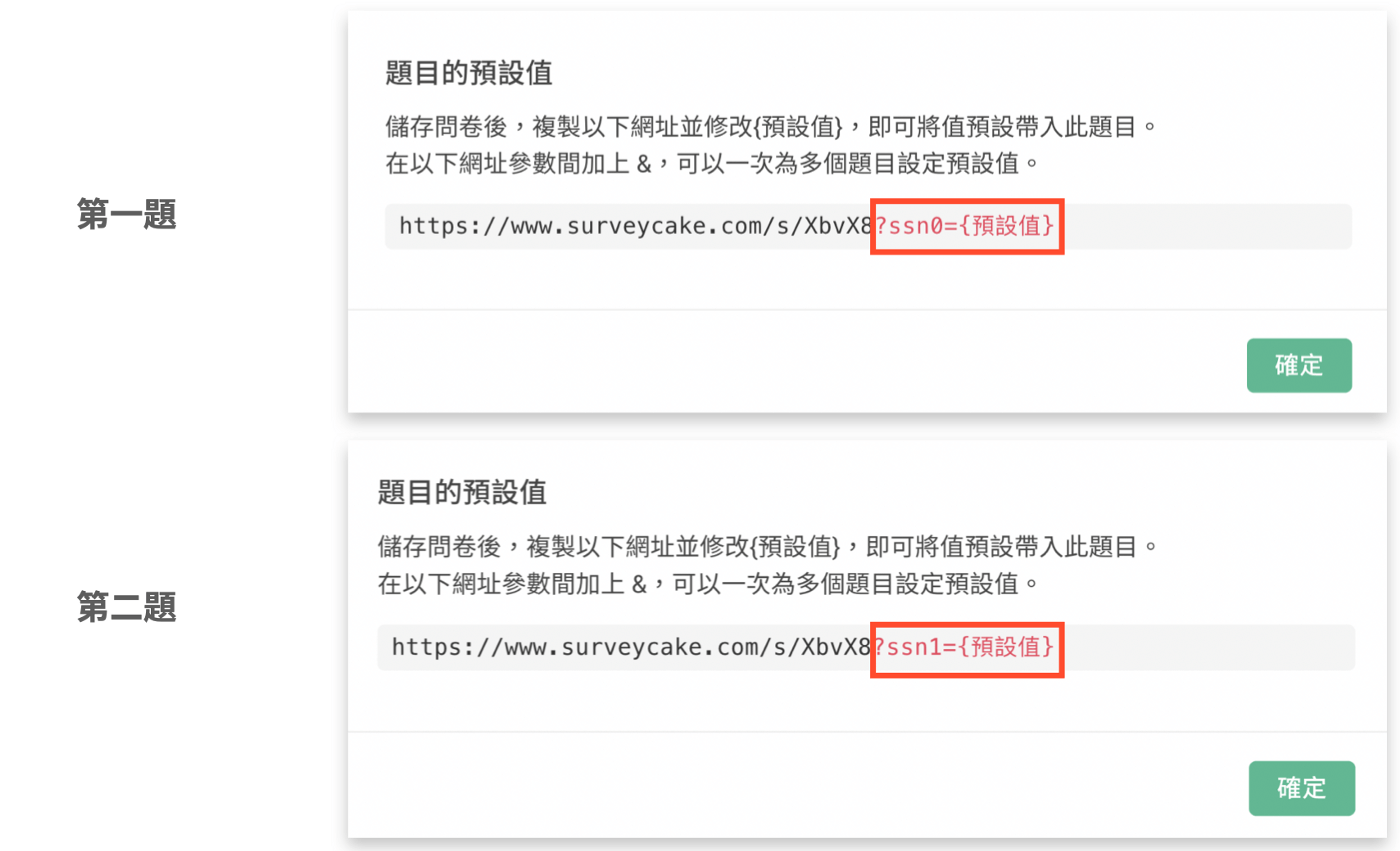Click the 第一題 label
This screenshot has width=1400, height=851.
[127, 214]
